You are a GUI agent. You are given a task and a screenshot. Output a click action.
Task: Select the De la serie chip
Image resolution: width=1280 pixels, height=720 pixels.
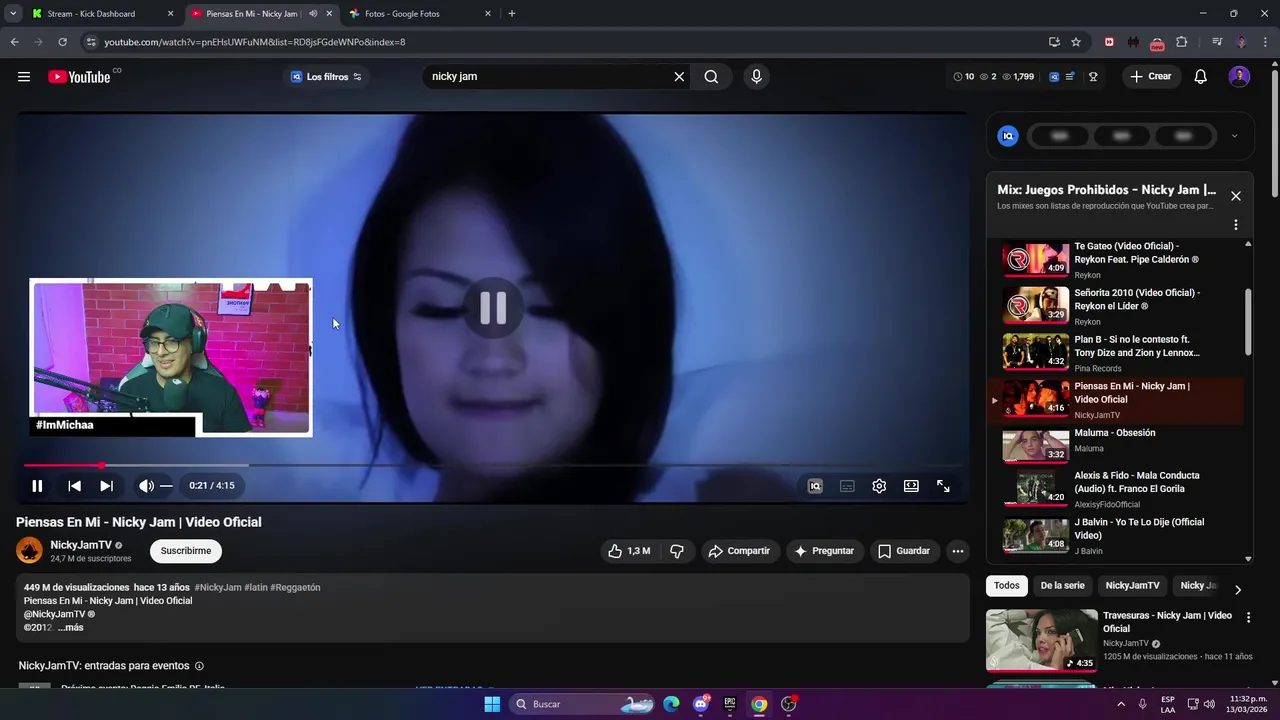1062,586
